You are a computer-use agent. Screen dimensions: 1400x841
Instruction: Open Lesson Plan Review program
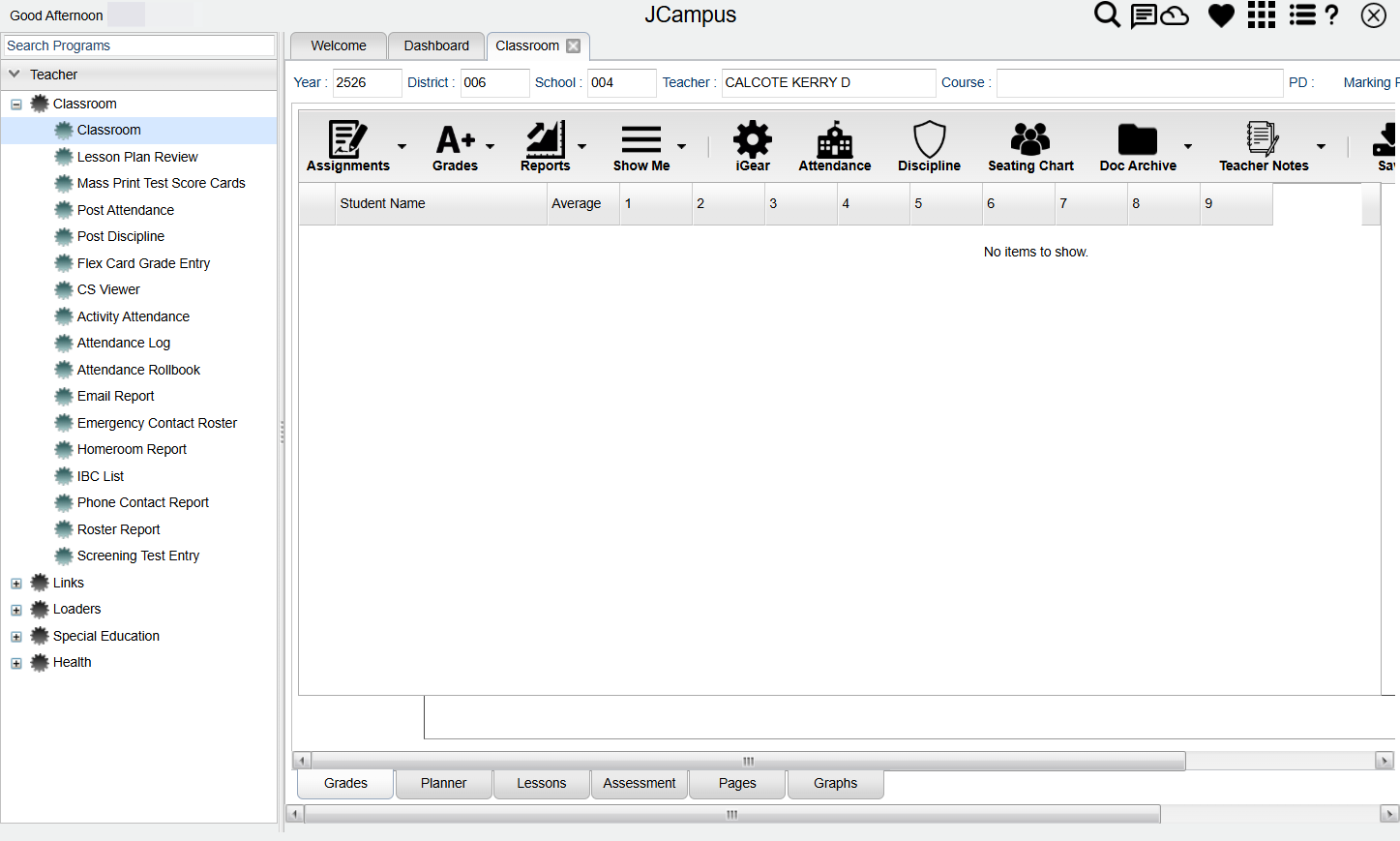point(137,157)
